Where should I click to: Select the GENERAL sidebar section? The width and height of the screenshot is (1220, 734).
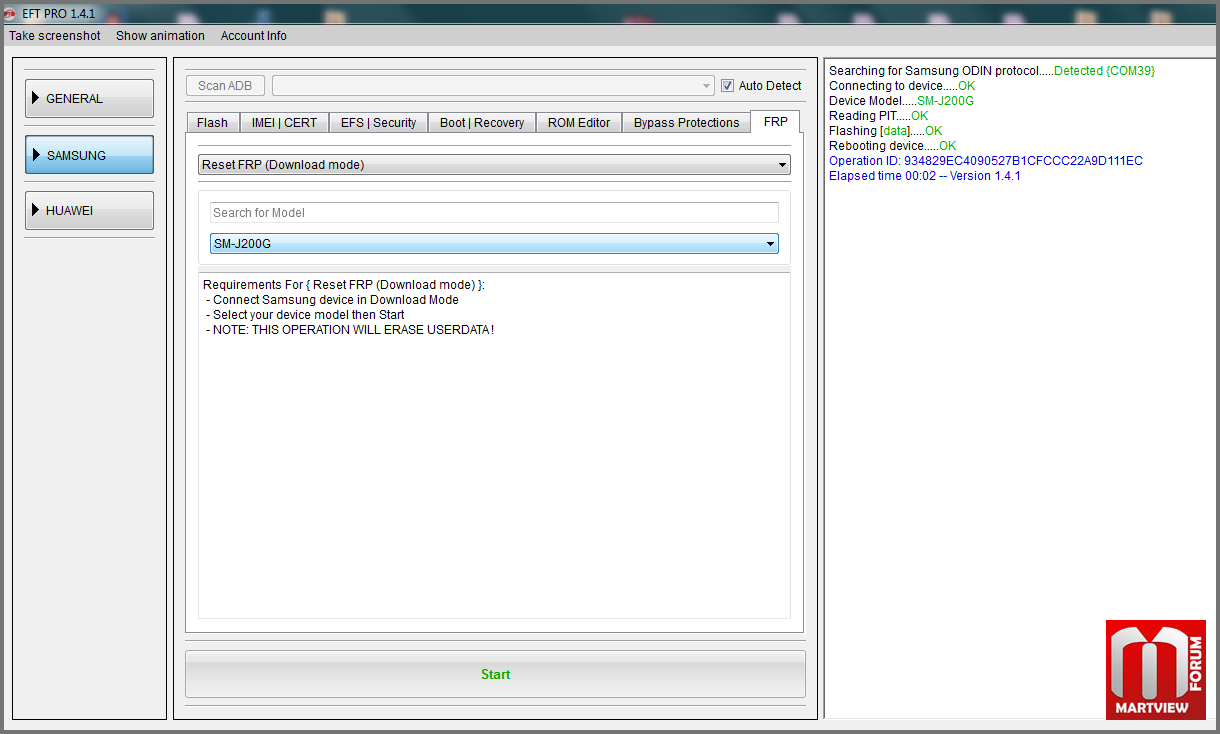pyautogui.click(x=89, y=98)
